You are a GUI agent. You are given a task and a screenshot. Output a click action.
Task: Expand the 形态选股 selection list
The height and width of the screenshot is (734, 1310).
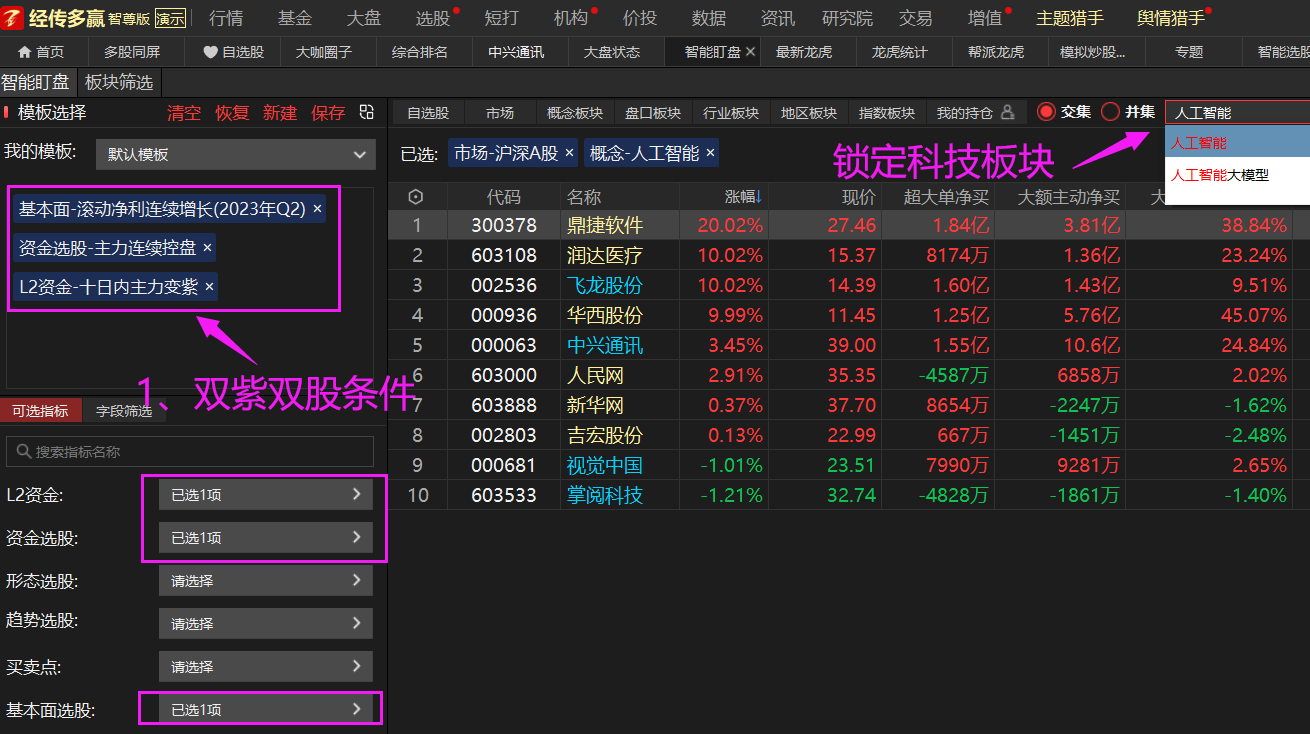pos(266,580)
